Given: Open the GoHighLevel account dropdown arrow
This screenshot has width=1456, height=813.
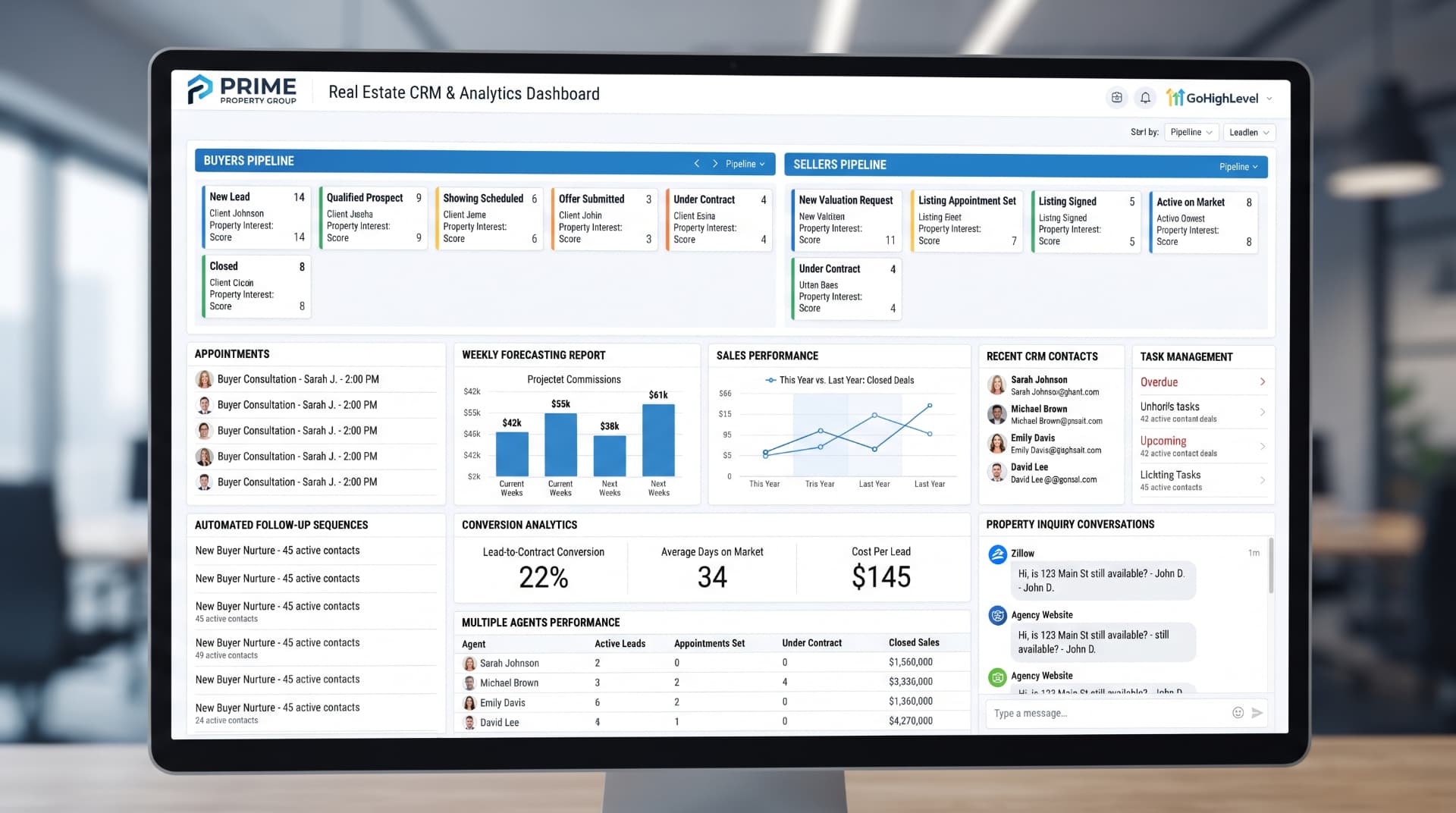Looking at the screenshot, I should (1269, 99).
